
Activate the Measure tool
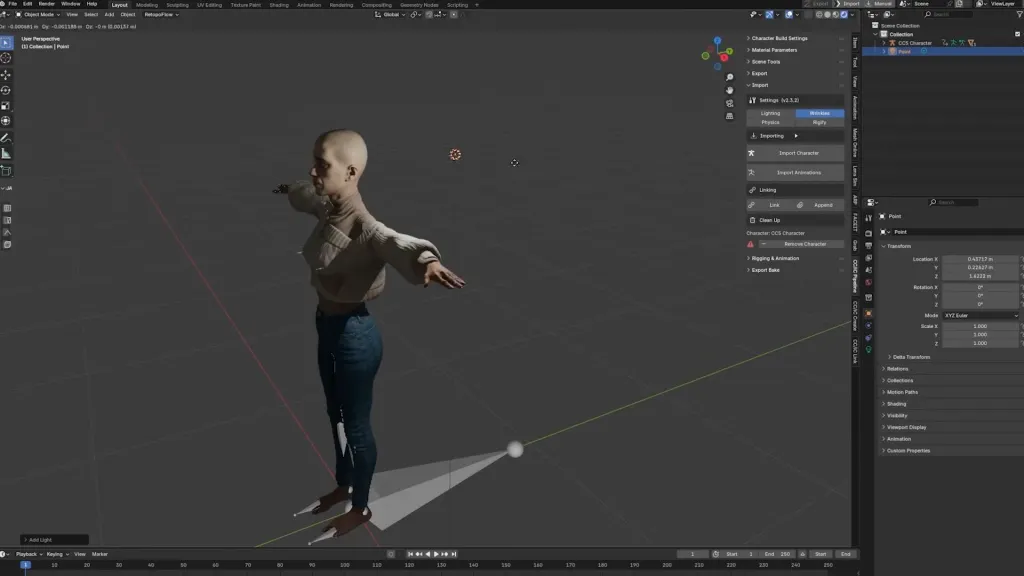coord(6,153)
